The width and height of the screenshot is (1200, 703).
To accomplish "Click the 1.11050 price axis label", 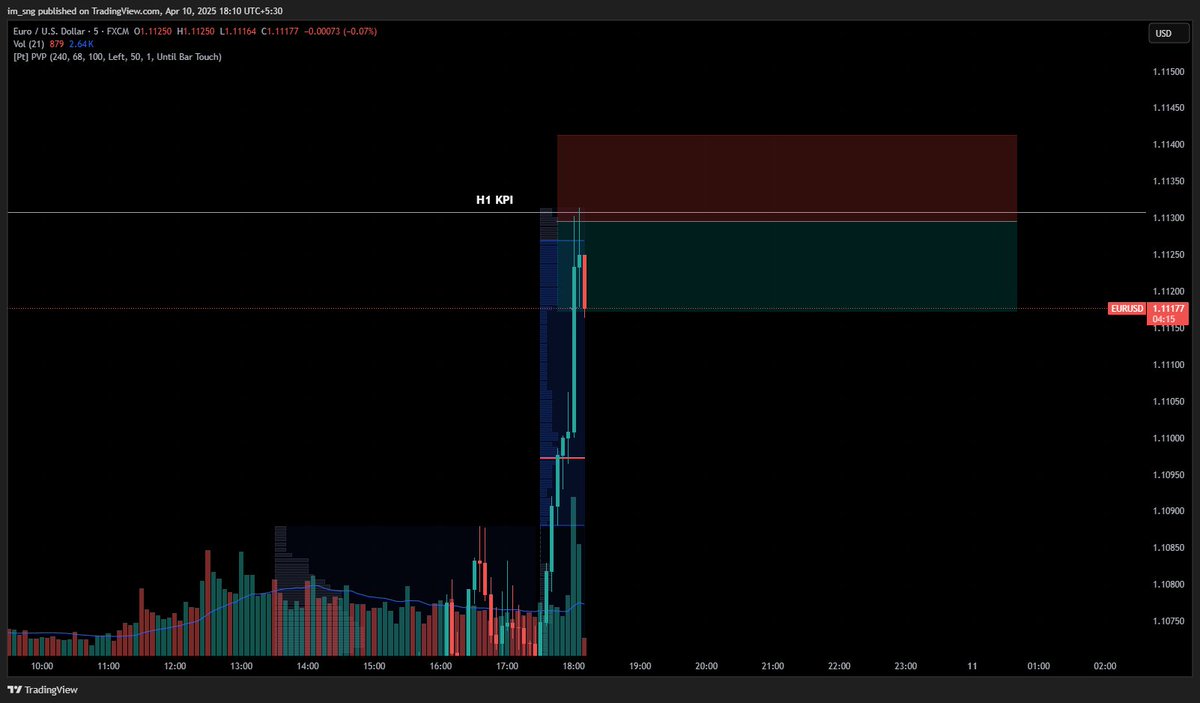I will click(x=1169, y=401).
